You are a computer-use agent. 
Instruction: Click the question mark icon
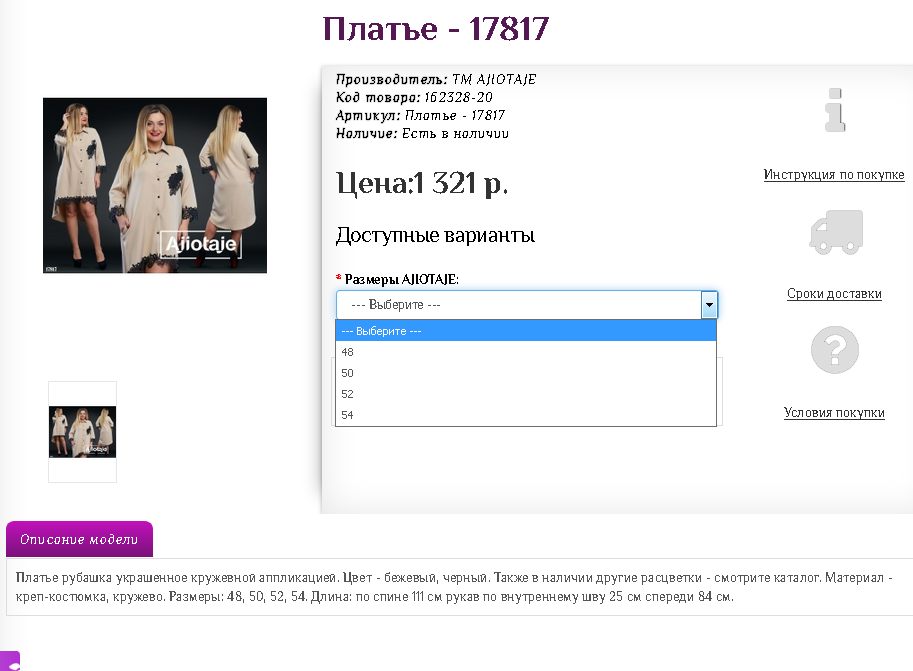click(834, 349)
